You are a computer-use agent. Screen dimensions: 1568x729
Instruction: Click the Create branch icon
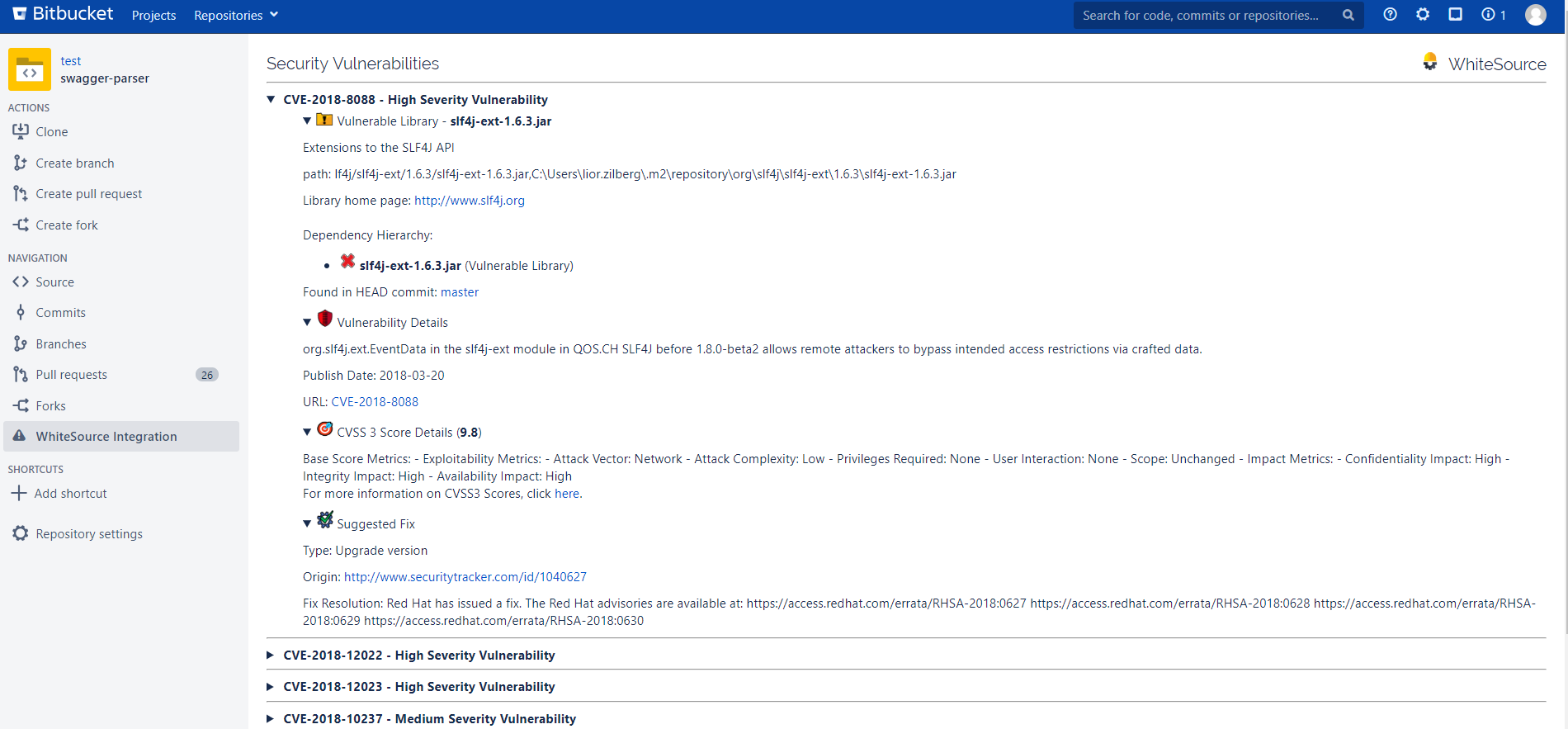[x=21, y=163]
